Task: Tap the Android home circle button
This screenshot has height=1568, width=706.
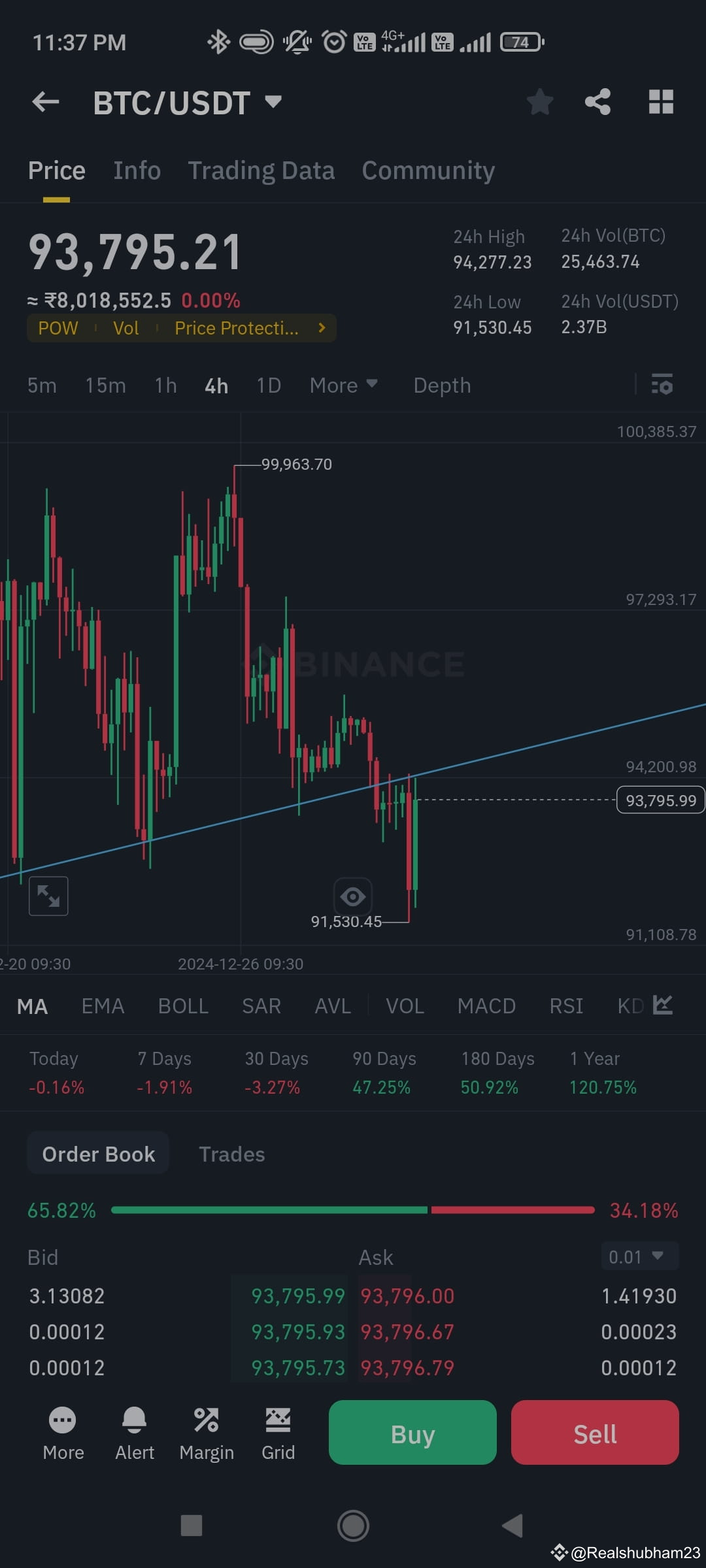Action: [353, 1526]
